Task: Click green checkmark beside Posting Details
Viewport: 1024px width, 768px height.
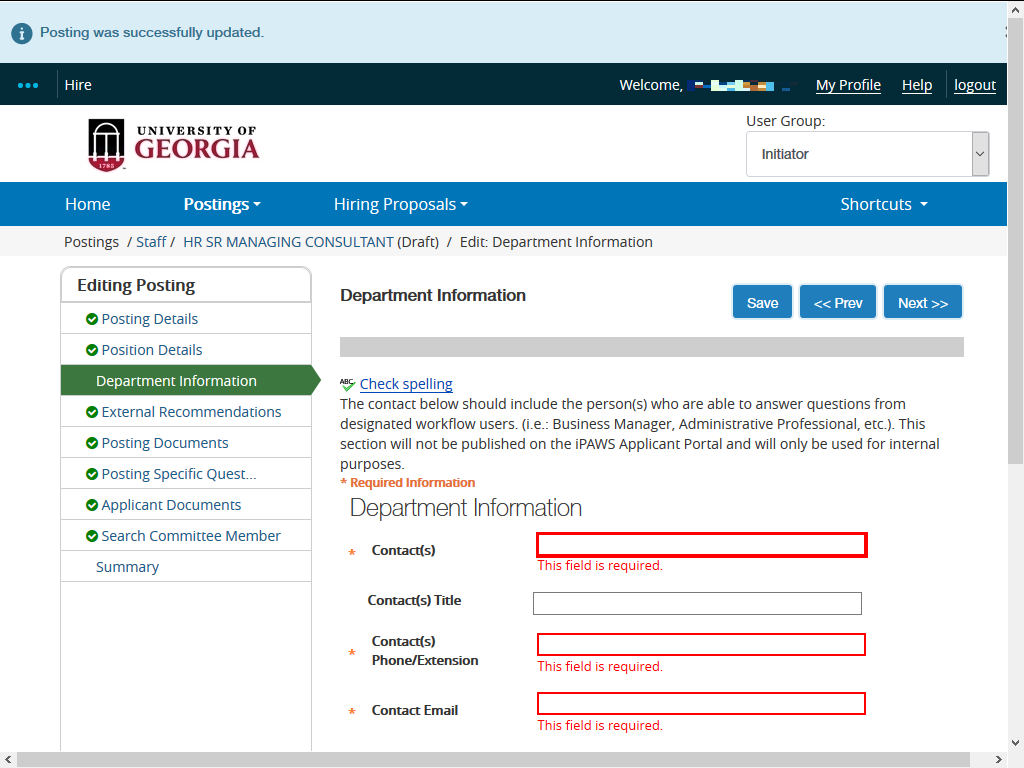Action: tap(92, 319)
